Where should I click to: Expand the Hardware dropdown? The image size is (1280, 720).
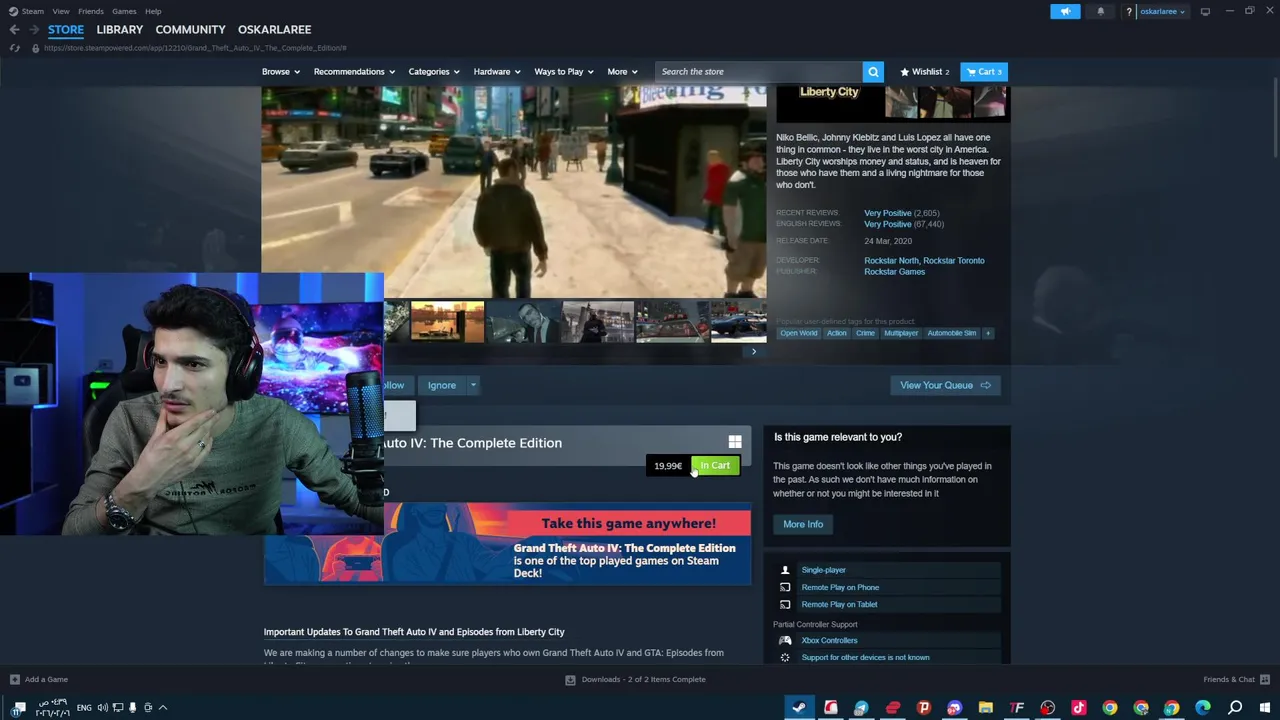pos(496,72)
